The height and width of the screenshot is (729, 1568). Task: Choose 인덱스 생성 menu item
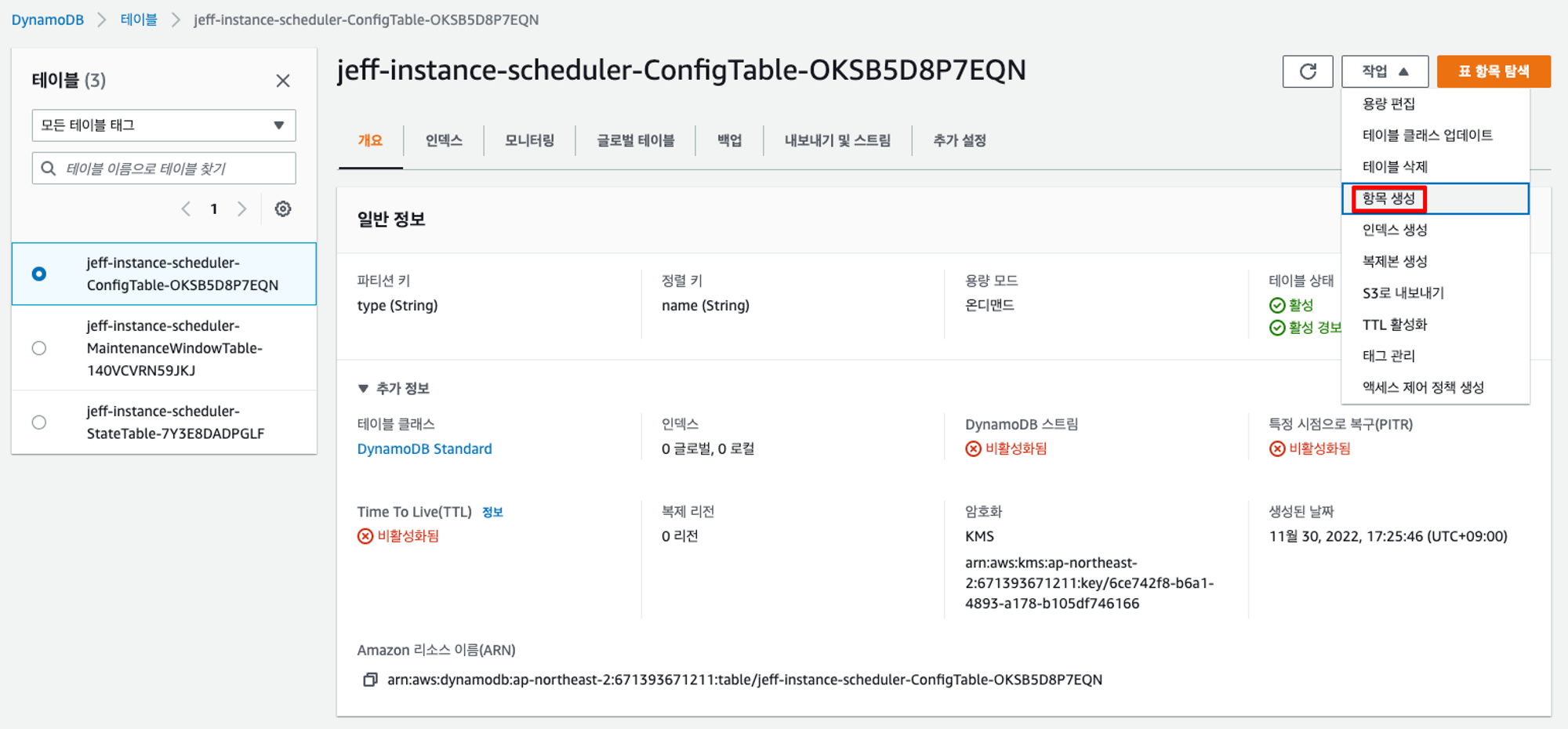tap(1435, 230)
